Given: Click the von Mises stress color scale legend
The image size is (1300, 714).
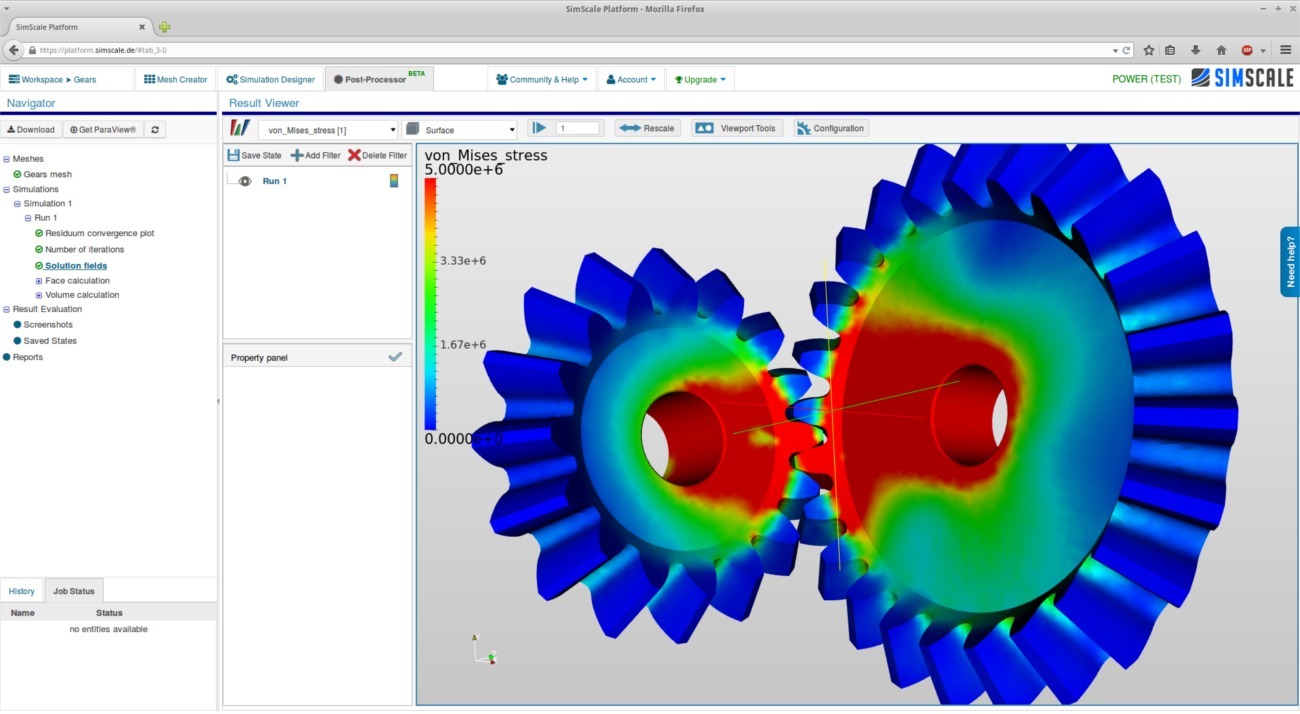Looking at the screenshot, I should tap(428, 300).
